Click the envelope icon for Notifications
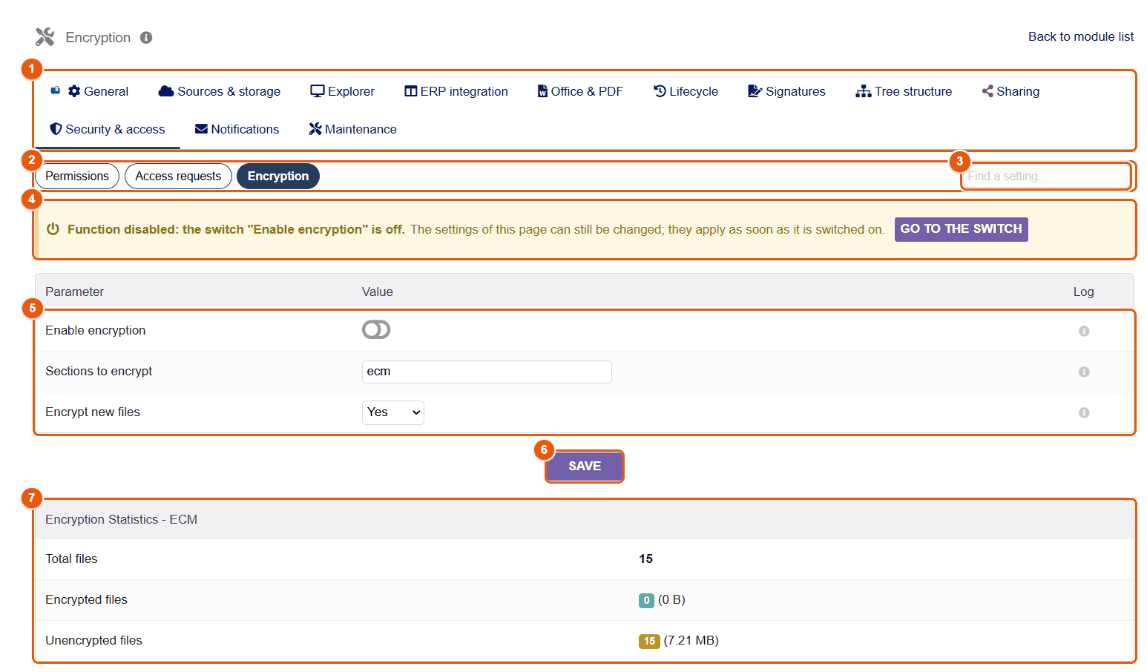 tap(201, 129)
